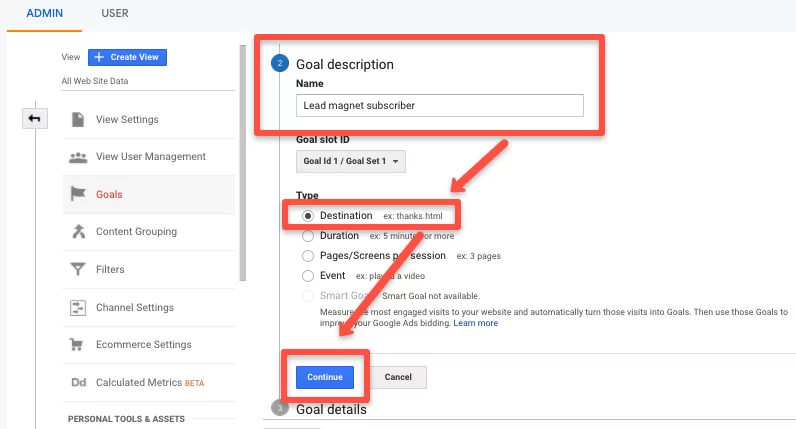
Task: Click the Content Grouping figure icon
Action: tap(78, 232)
